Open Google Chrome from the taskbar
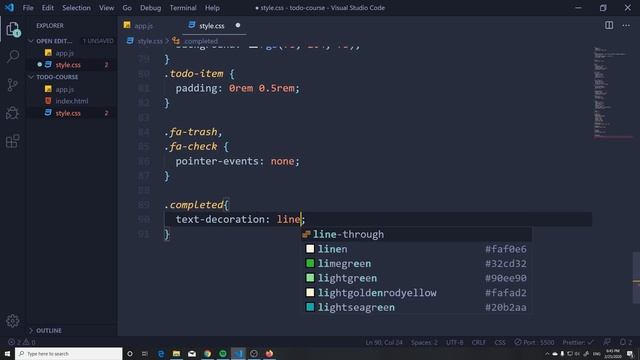 click(207, 353)
